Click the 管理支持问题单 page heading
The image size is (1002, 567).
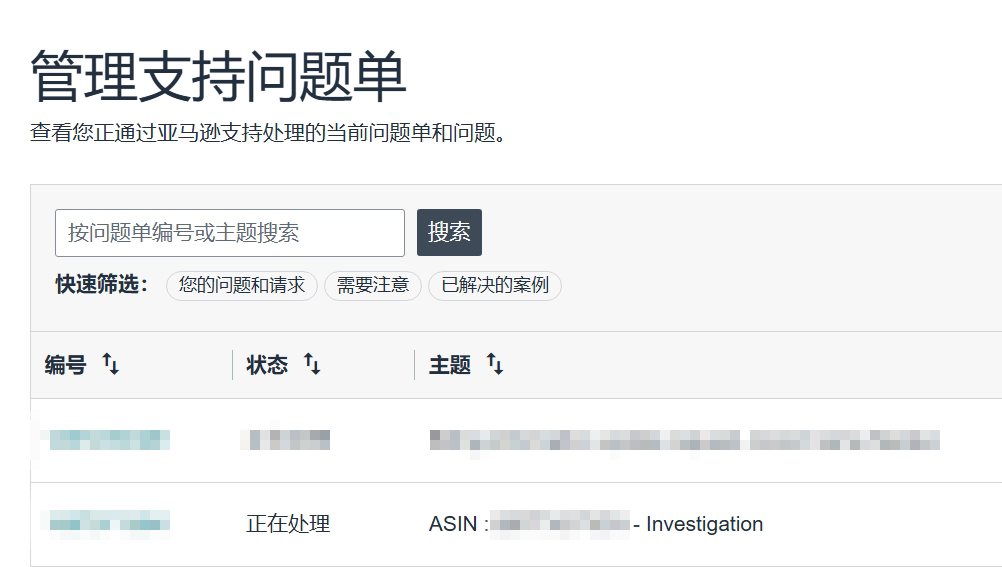(218, 78)
